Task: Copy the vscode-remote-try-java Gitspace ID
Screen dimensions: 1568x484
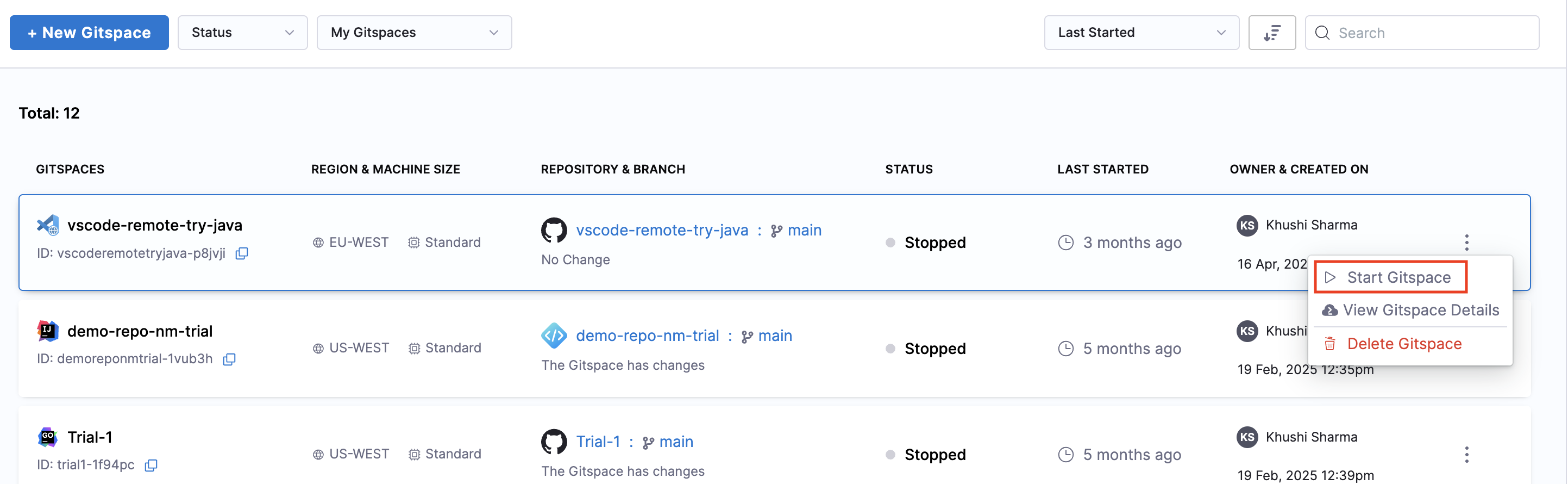Action: (x=242, y=253)
